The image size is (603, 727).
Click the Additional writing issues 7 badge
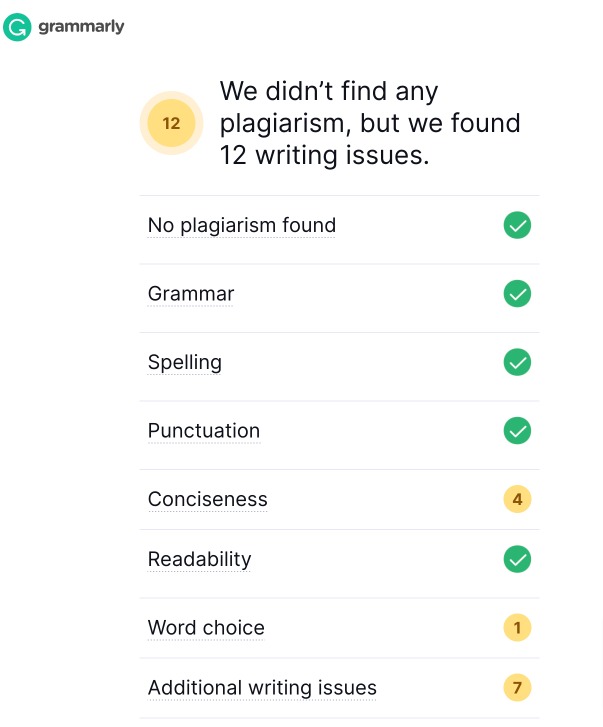coord(517,688)
